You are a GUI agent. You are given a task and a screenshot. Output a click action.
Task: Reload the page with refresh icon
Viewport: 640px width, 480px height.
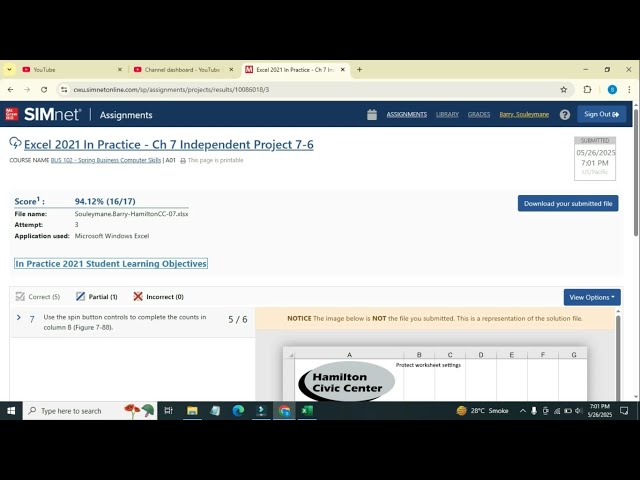(x=44, y=89)
